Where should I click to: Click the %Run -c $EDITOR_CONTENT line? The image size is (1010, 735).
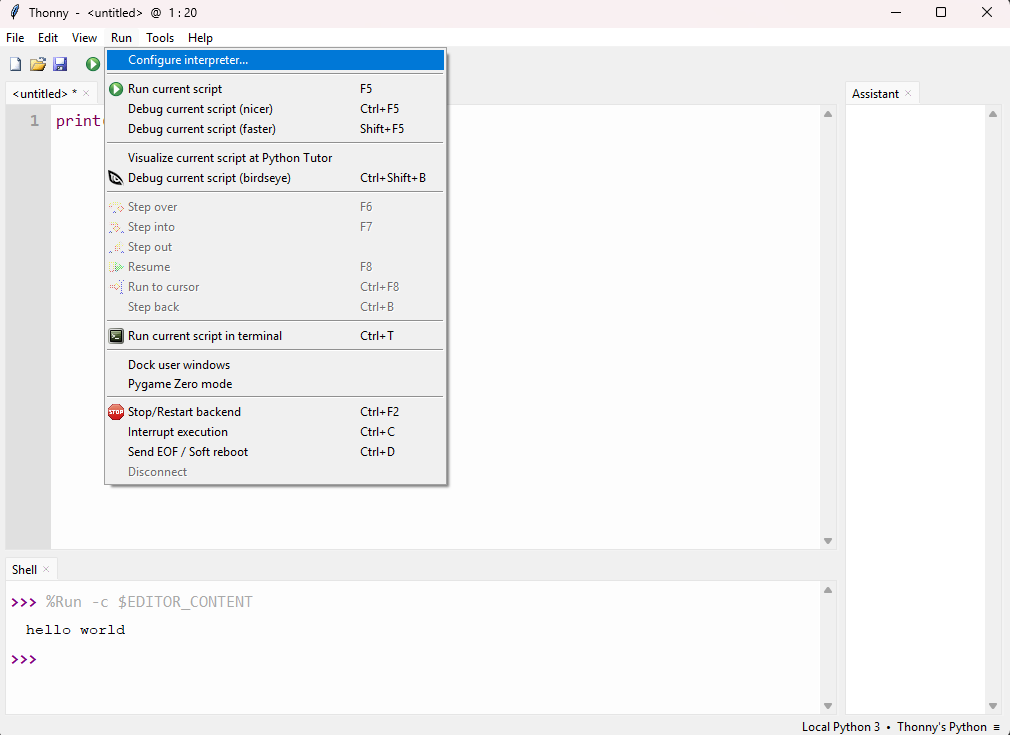coord(149,602)
